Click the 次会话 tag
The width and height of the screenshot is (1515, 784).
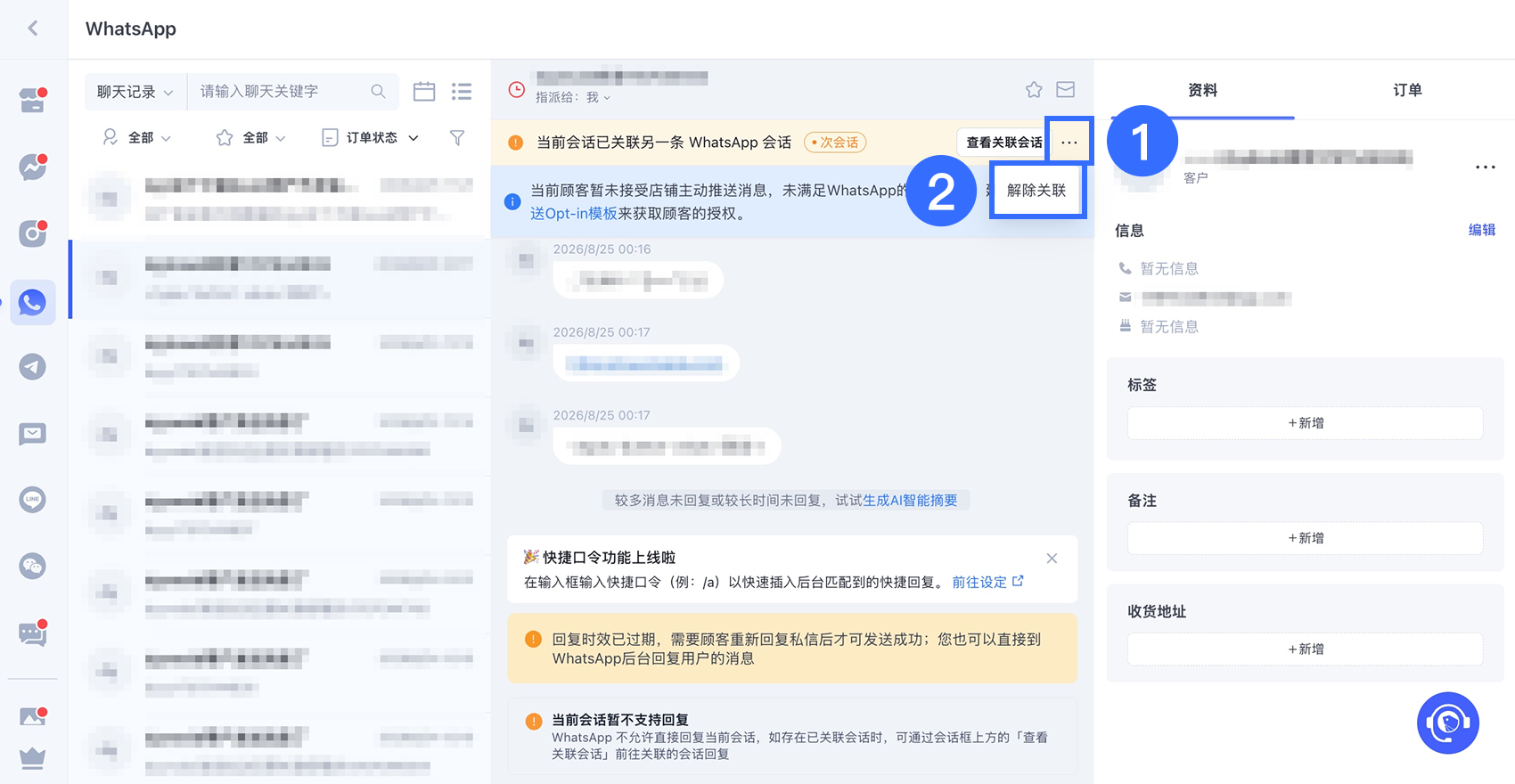point(835,143)
